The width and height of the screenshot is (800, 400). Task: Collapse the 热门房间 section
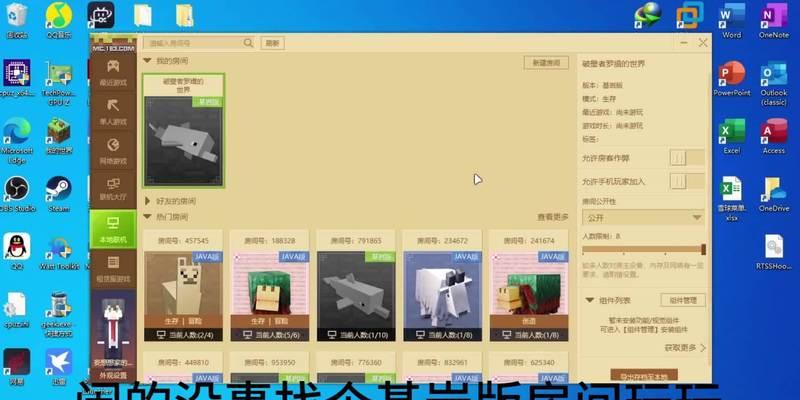pyautogui.click(x=147, y=217)
